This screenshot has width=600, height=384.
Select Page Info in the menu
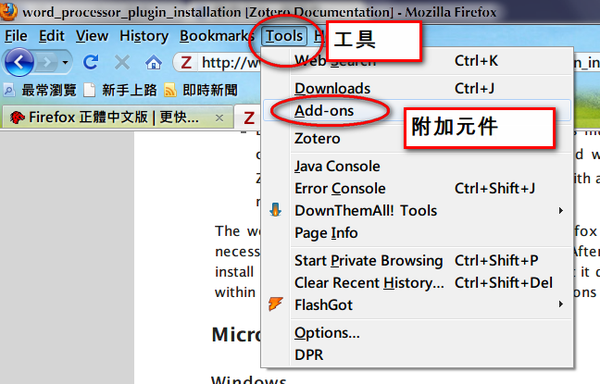(x=417, y=233)
